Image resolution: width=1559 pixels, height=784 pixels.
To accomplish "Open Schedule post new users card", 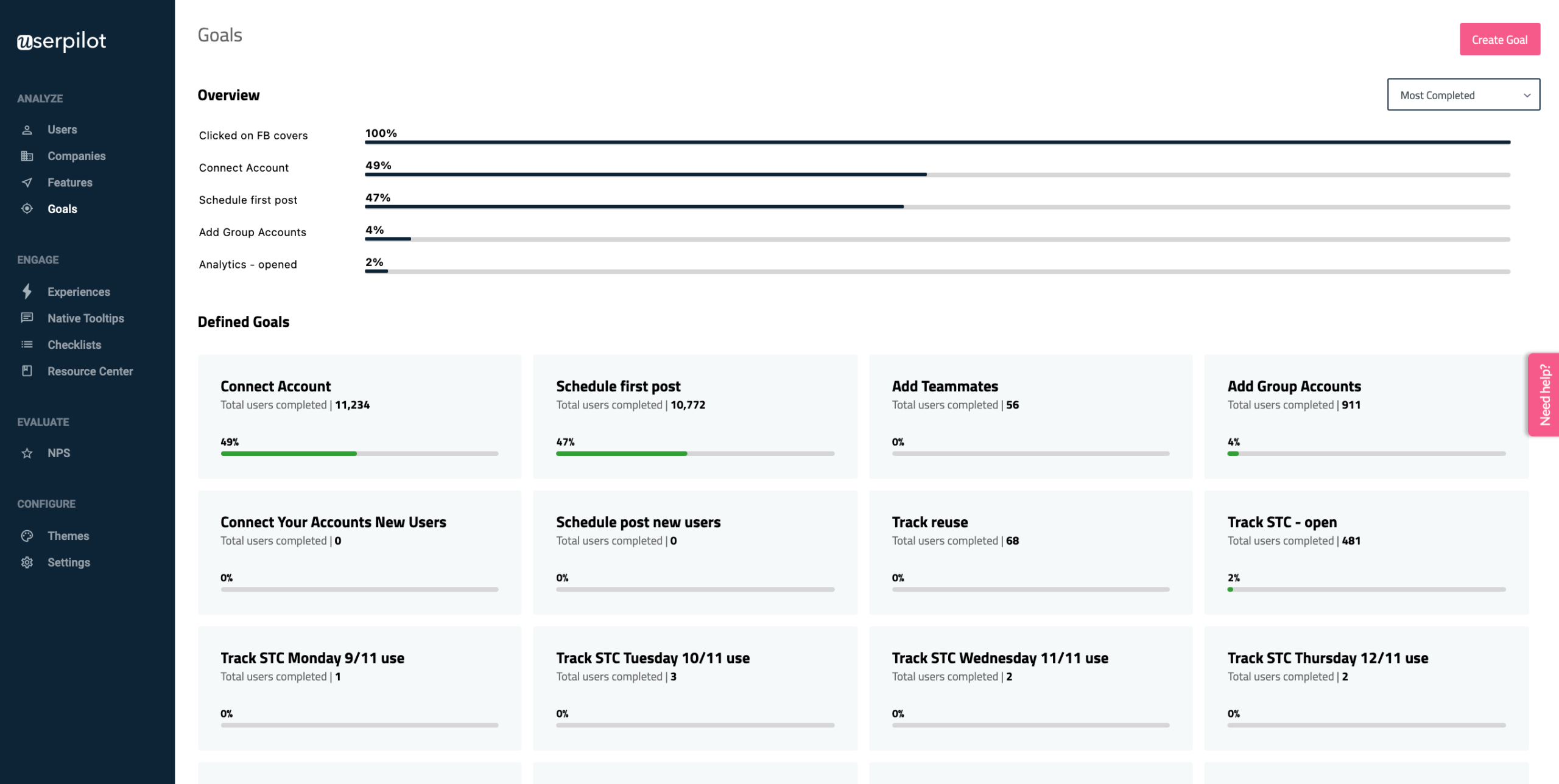I will (x=695, y=552).
